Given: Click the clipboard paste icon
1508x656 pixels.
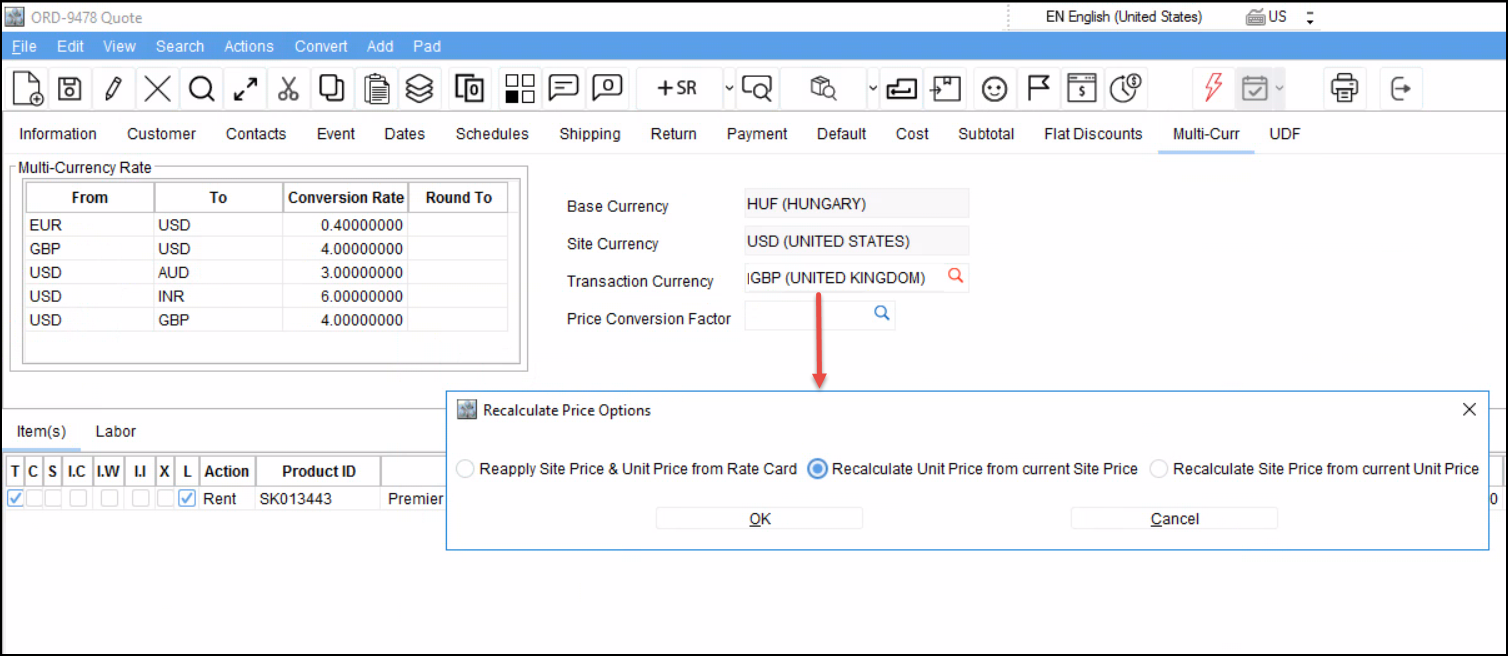Looking at the screenshot, I should 376,89.
